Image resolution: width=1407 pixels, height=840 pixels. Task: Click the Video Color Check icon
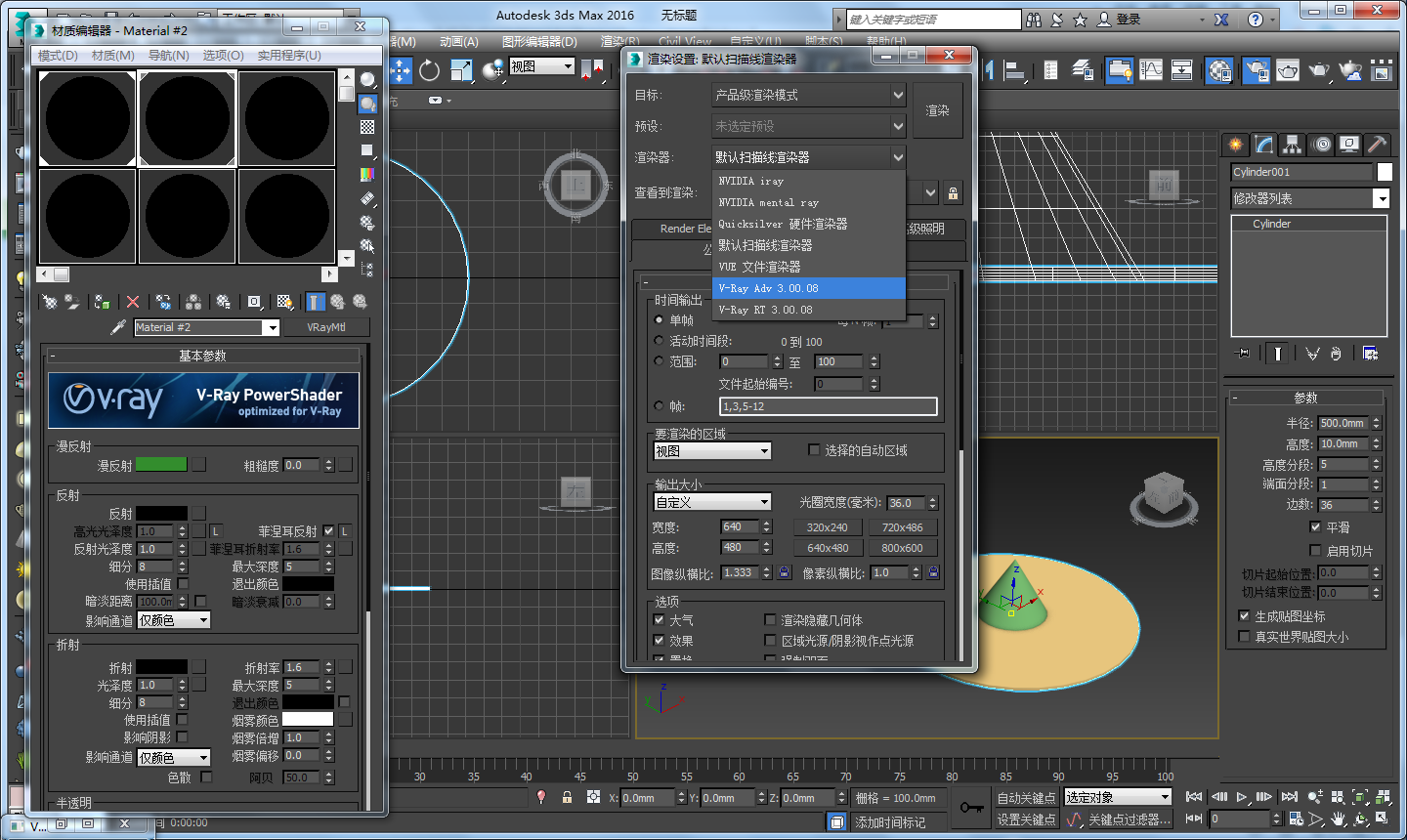point(367,174)
